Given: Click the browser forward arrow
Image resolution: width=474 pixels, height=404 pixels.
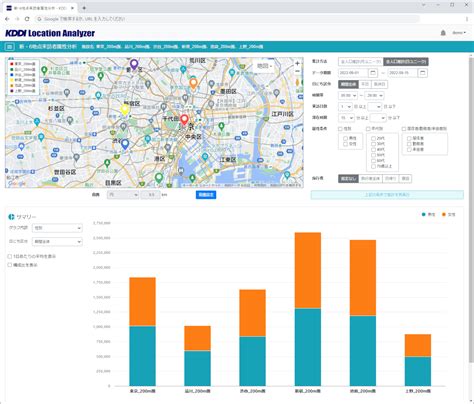Looking at the screenshot, I should (x=17, y=19).
